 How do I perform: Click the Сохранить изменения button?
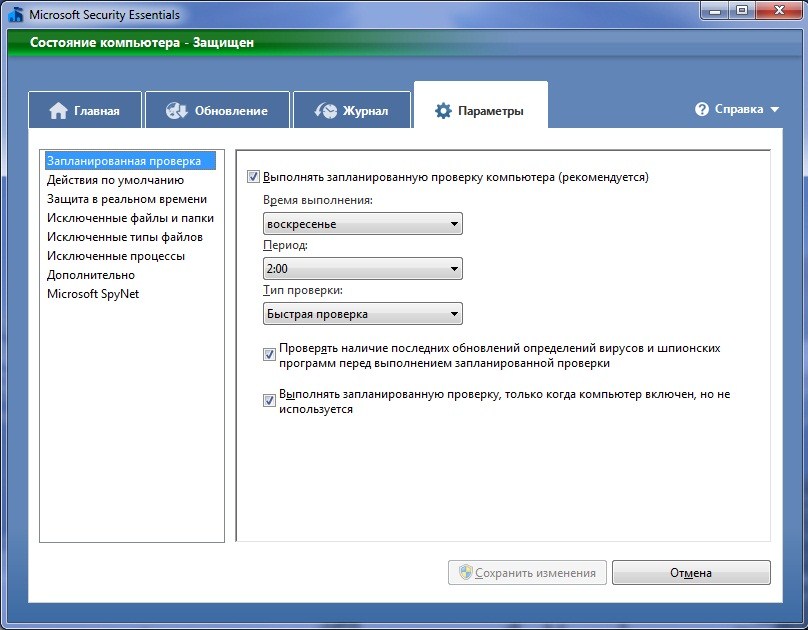[527, 572]
